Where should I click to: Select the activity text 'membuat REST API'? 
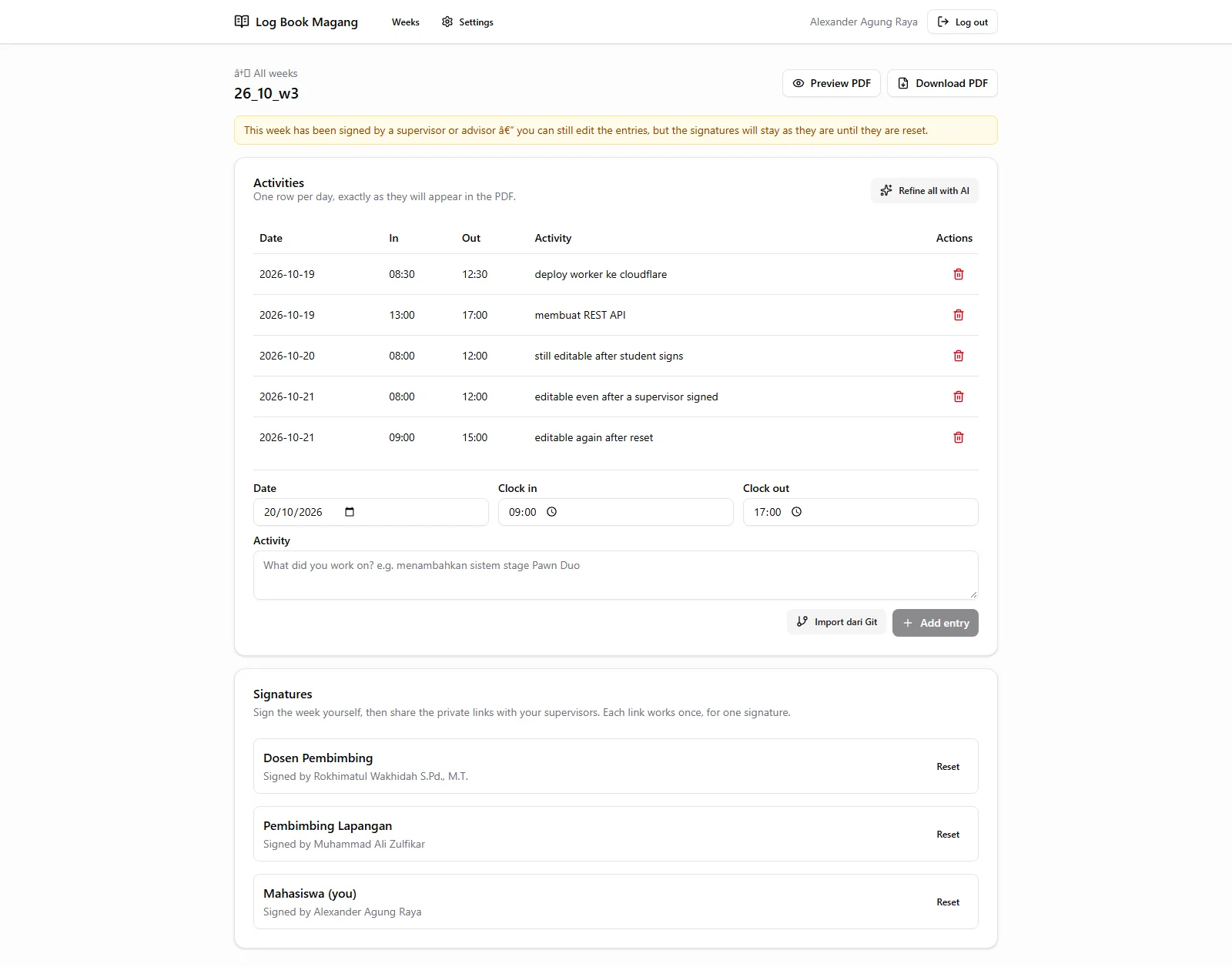580,315
